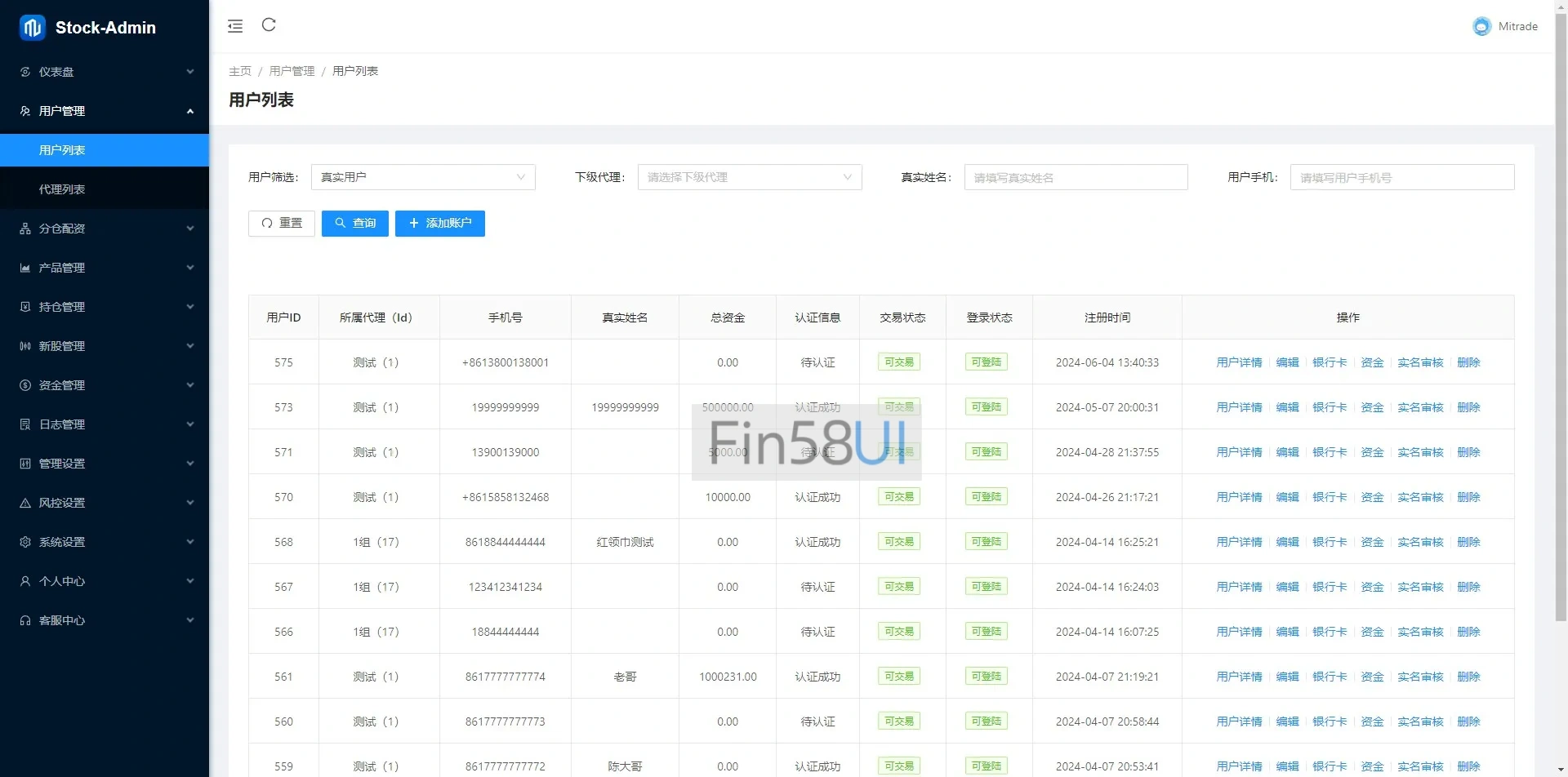
Task: Expand the 产品管理 sidebar menu
Action: 105,268
